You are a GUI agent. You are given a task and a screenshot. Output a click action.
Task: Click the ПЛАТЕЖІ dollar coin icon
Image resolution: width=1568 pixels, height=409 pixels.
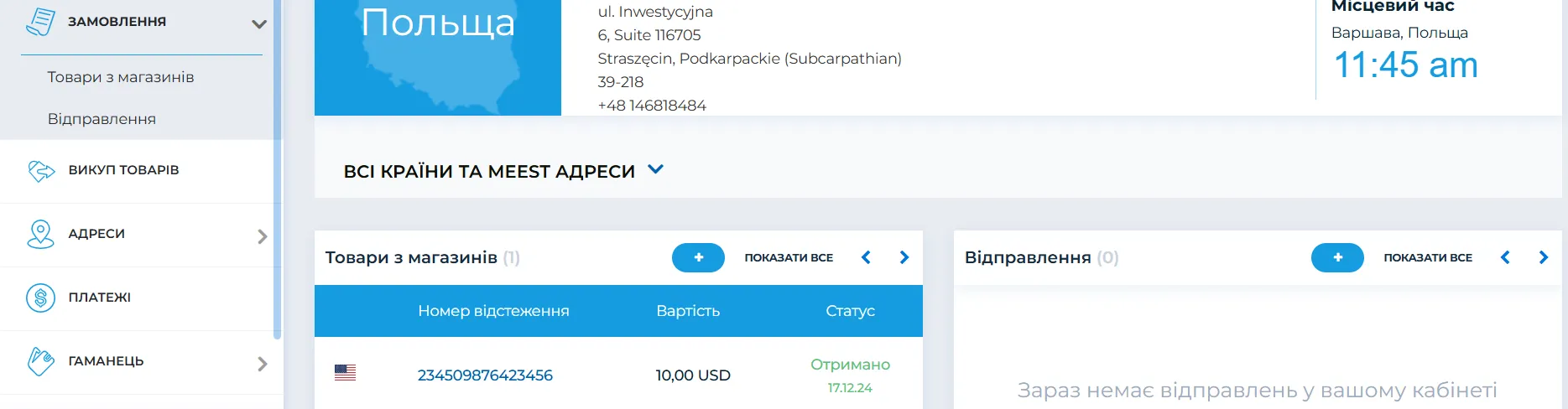40,298
